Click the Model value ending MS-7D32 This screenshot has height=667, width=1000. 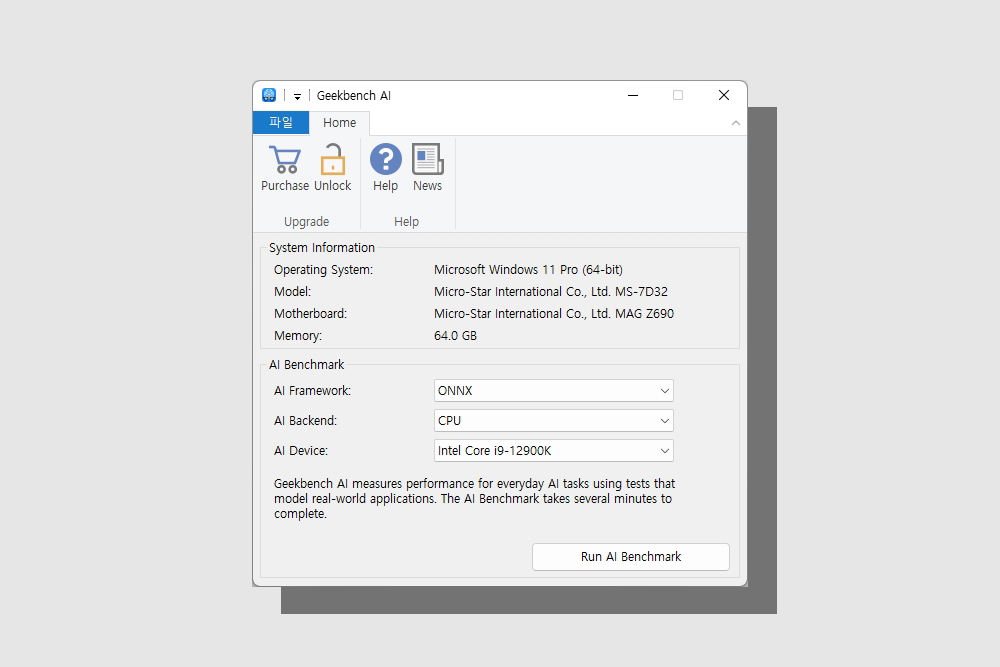point(551,292)
